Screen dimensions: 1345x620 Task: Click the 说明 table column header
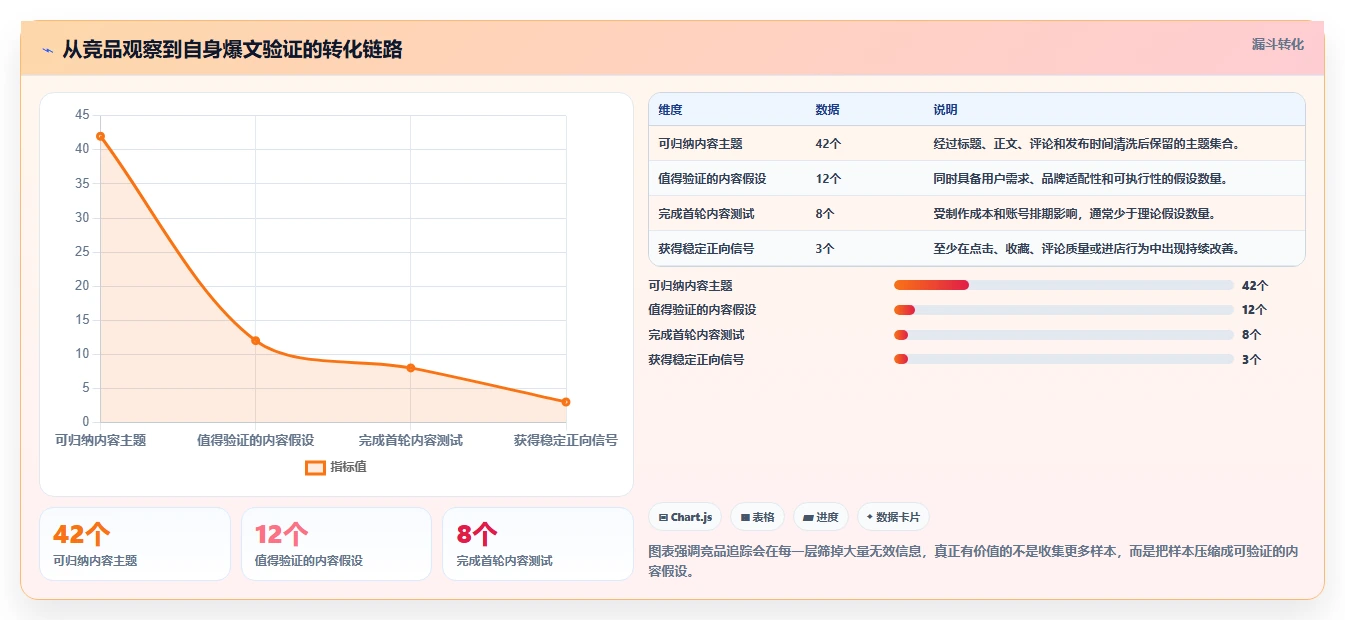coord(945,110)
